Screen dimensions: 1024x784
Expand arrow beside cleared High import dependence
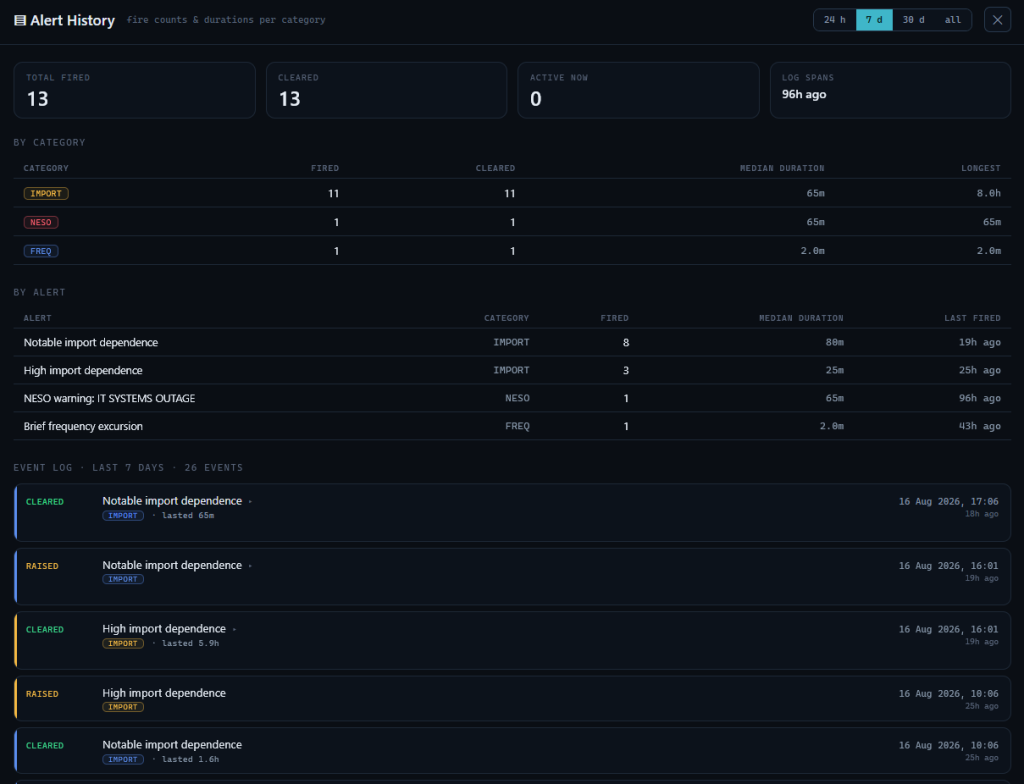point(234,630)
